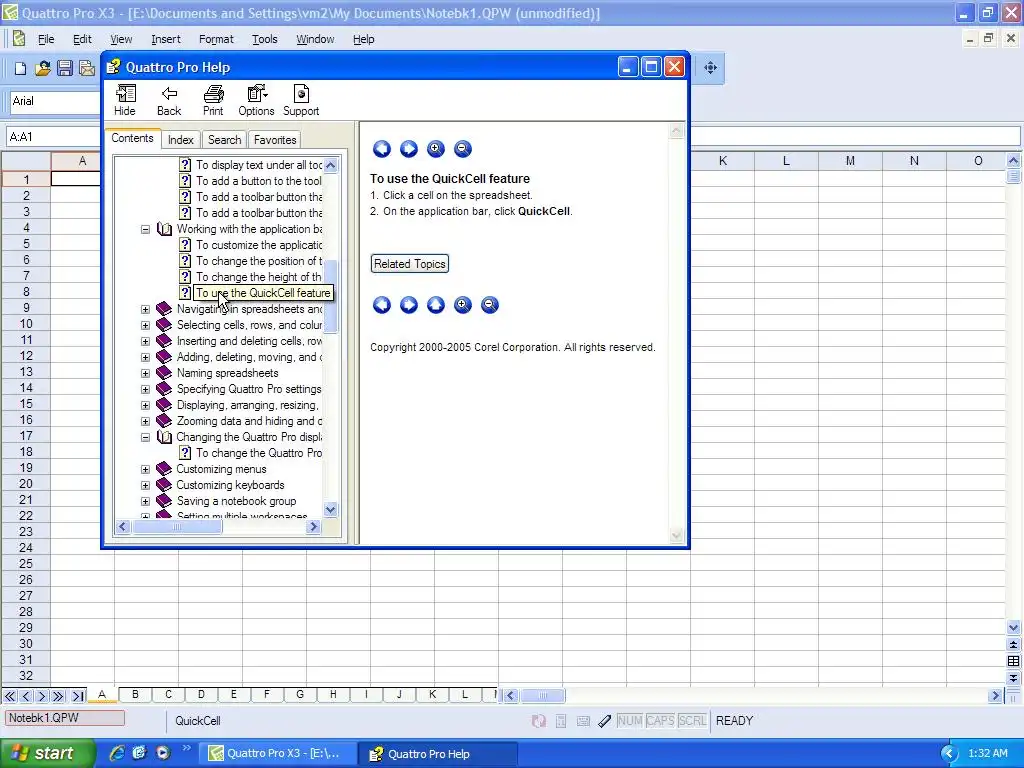Click the pencil icon in the status bar
This screenshot has width=1024, height=768.
pyautogui.click(x=605, y=721)
